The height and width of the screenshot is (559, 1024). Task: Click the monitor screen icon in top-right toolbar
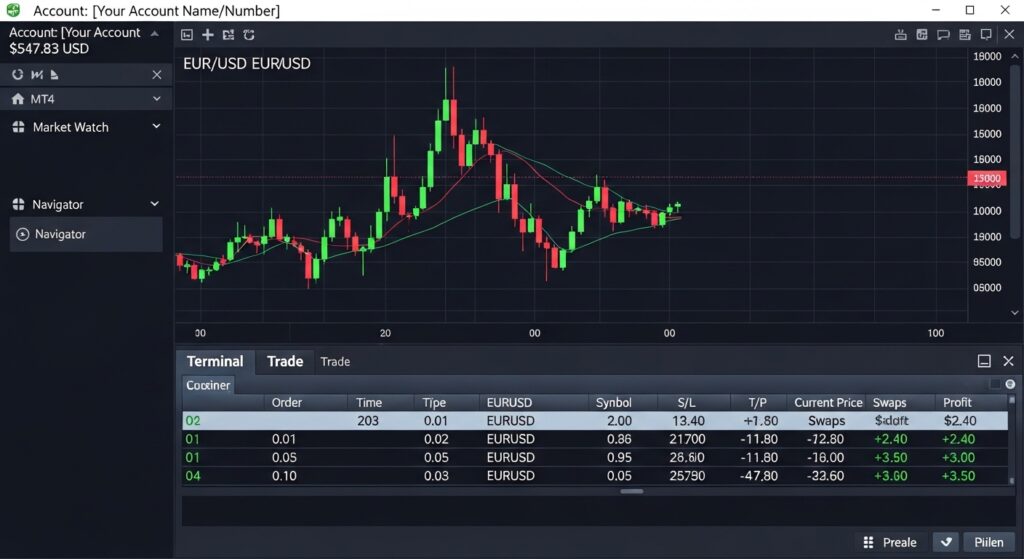[x=986, y=35]
